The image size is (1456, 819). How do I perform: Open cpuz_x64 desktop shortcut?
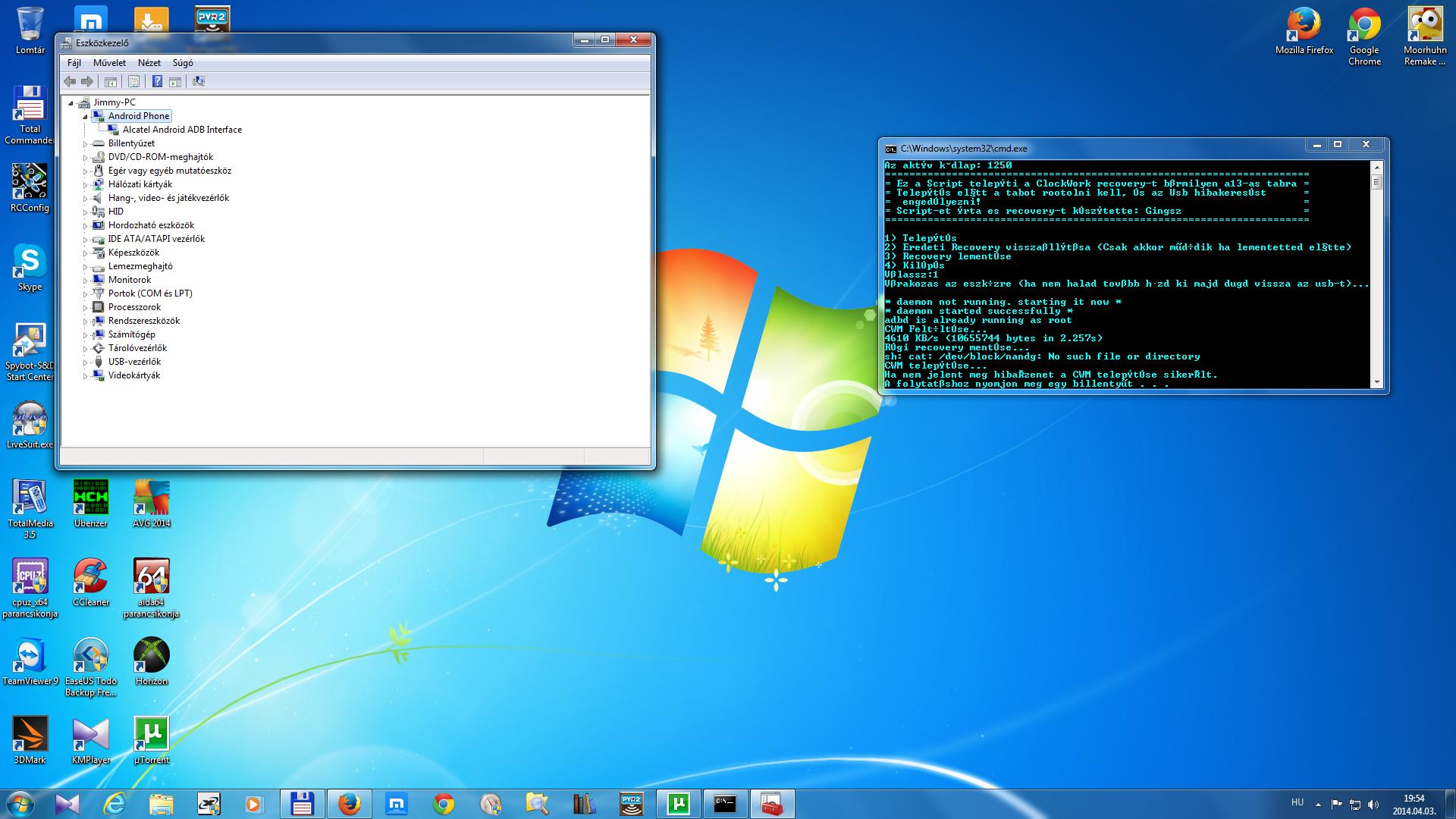[30, 588]
